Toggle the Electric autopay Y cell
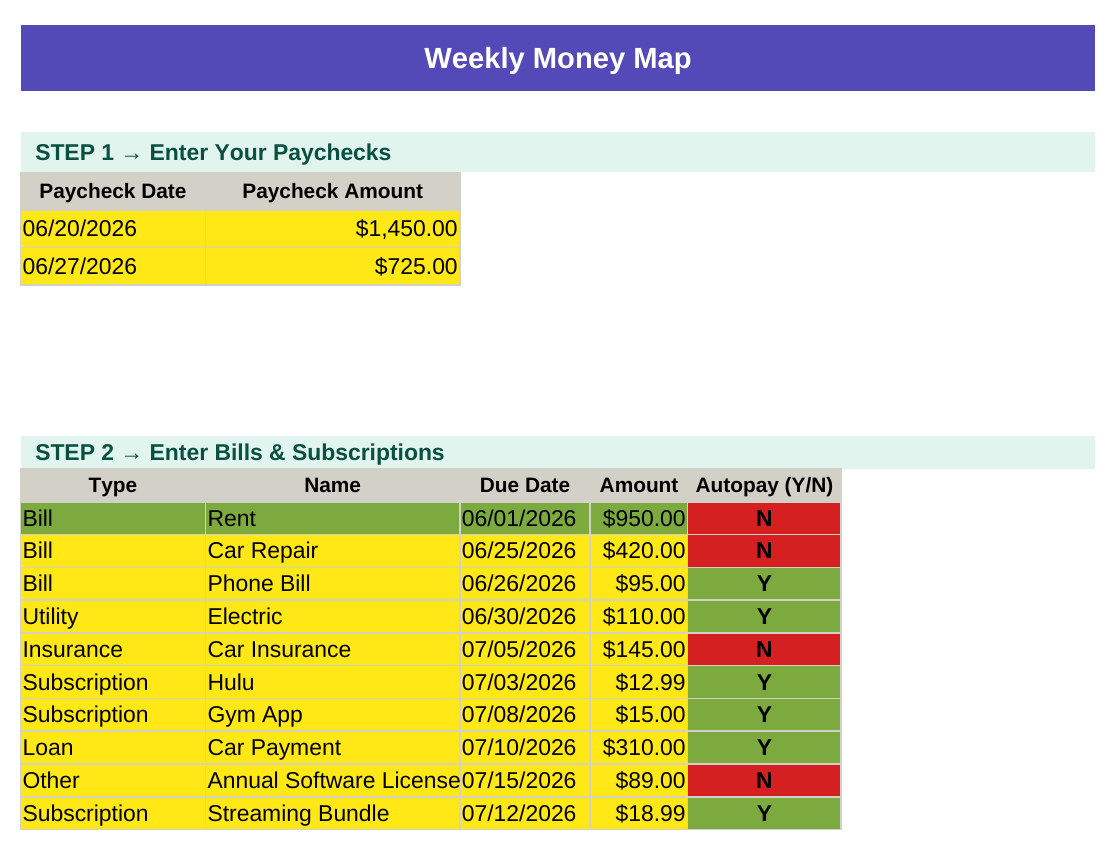 (764, 617)
